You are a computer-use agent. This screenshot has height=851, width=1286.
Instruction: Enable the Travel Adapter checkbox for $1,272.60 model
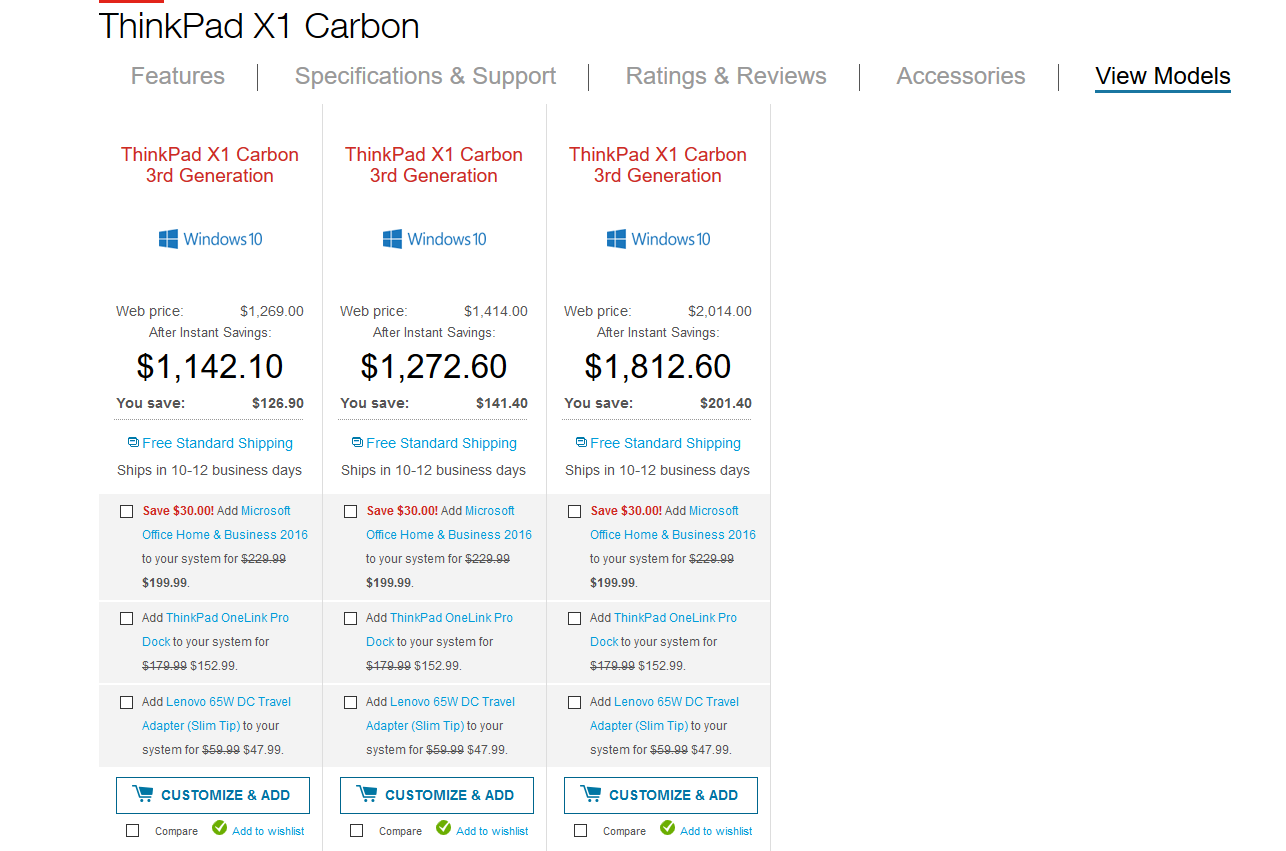click(350, 702)
